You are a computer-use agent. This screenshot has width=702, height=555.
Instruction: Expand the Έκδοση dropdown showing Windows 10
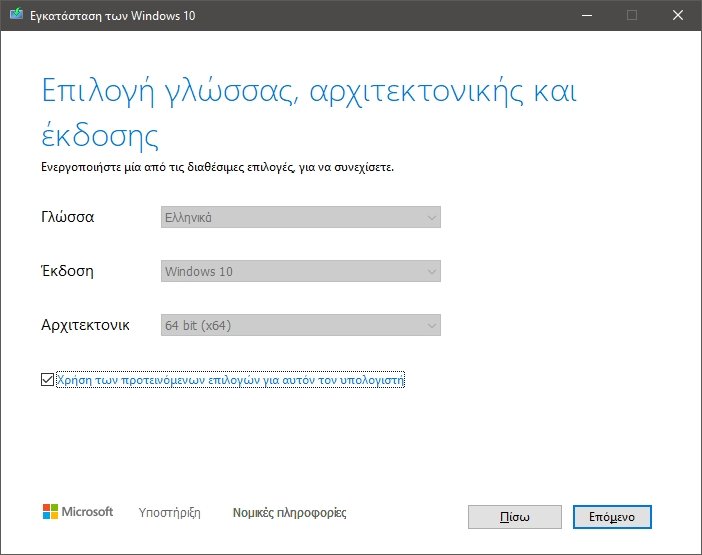301,271
